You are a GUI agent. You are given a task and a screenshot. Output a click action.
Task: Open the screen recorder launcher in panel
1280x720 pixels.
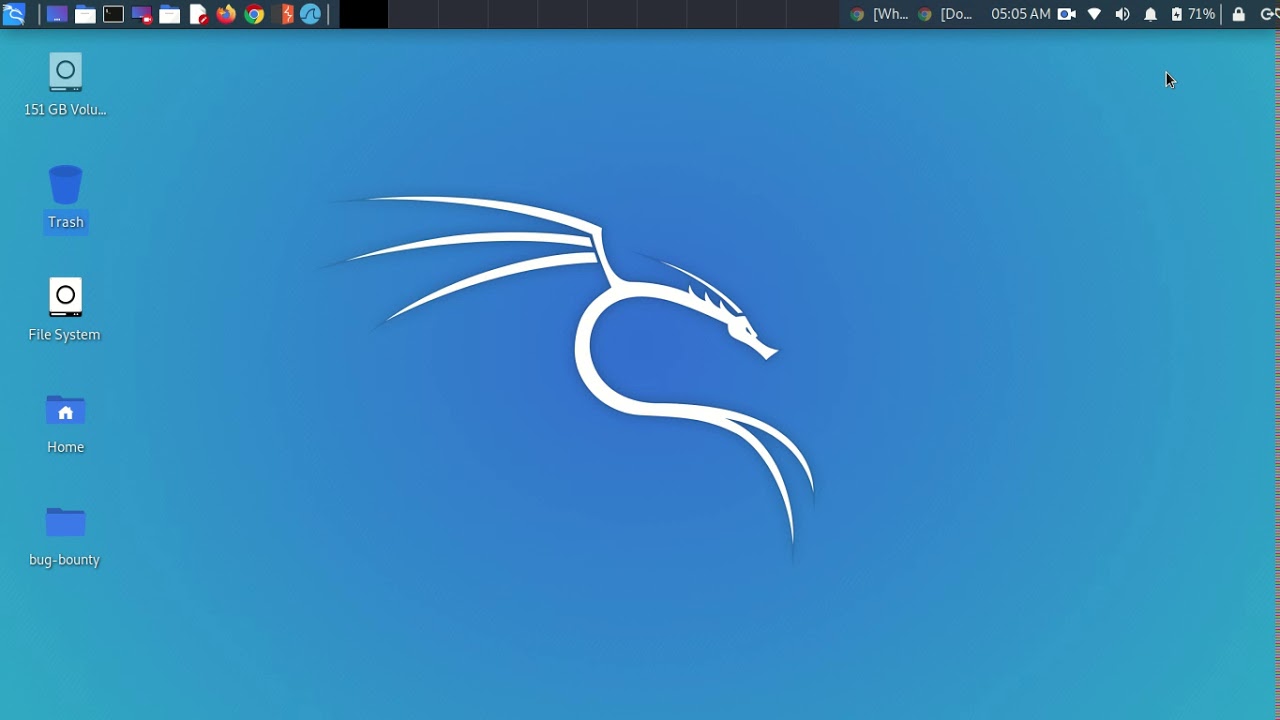coord(141,14)
